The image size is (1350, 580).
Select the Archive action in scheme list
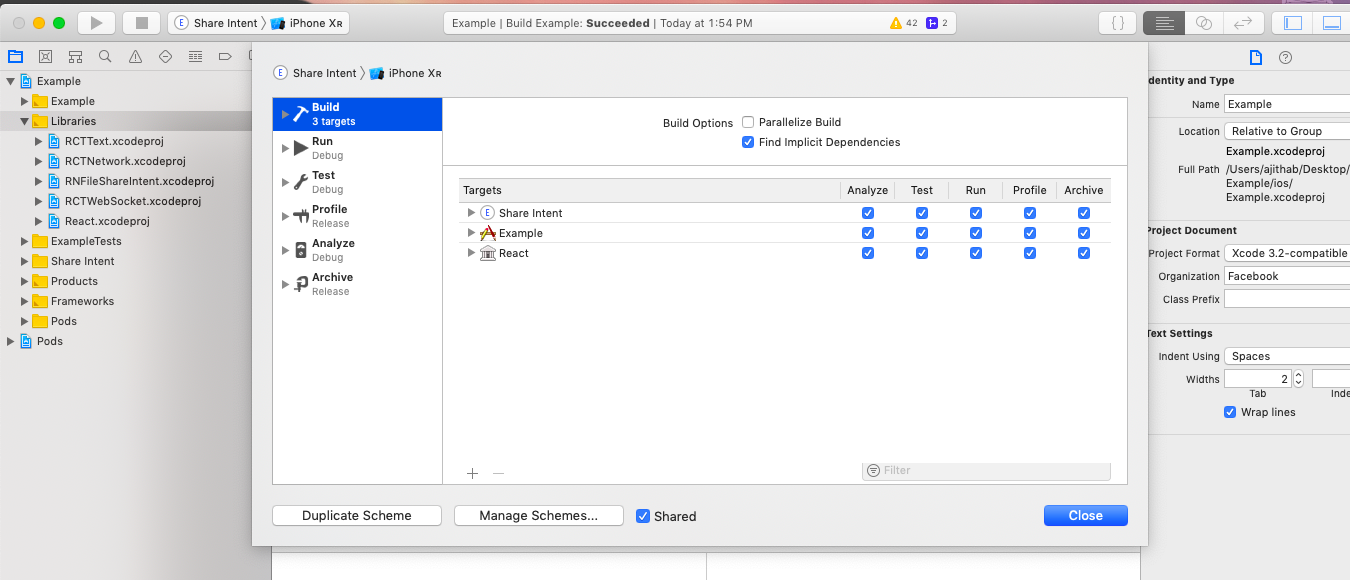pos(332,284)
